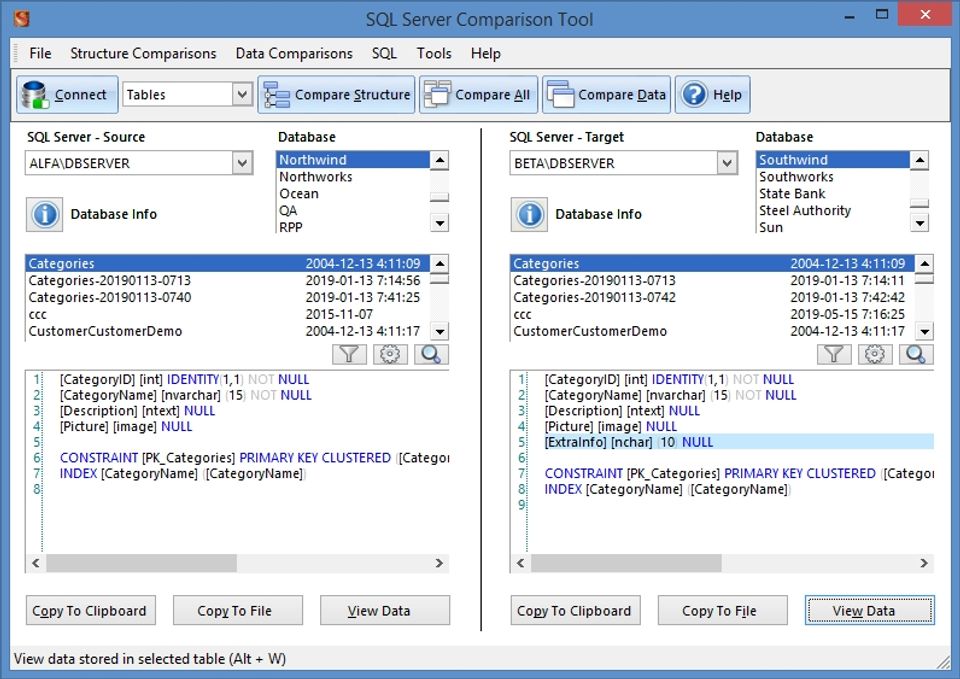
Task: Click target script horizontal scrollbar thumb
Action: point(626,563)
